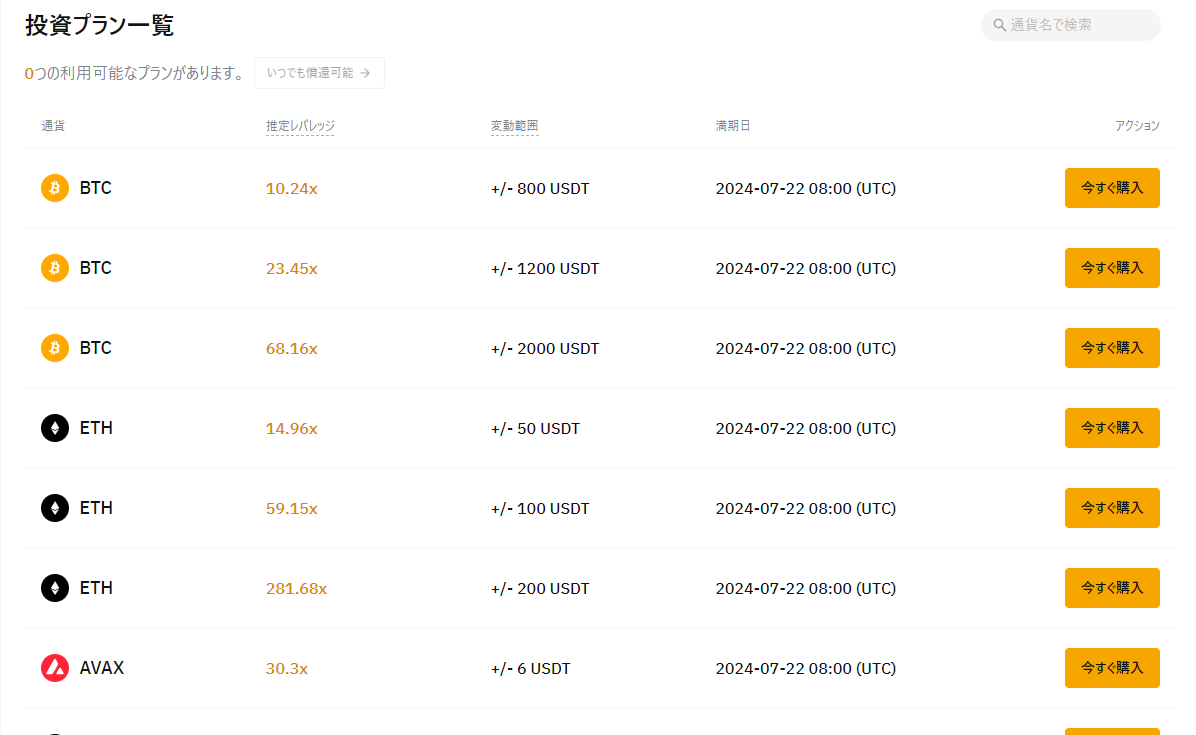Purchase the AVAX 30.3x plan
This screenshot has height=735, width=1196.
[x=1112, y=668]
